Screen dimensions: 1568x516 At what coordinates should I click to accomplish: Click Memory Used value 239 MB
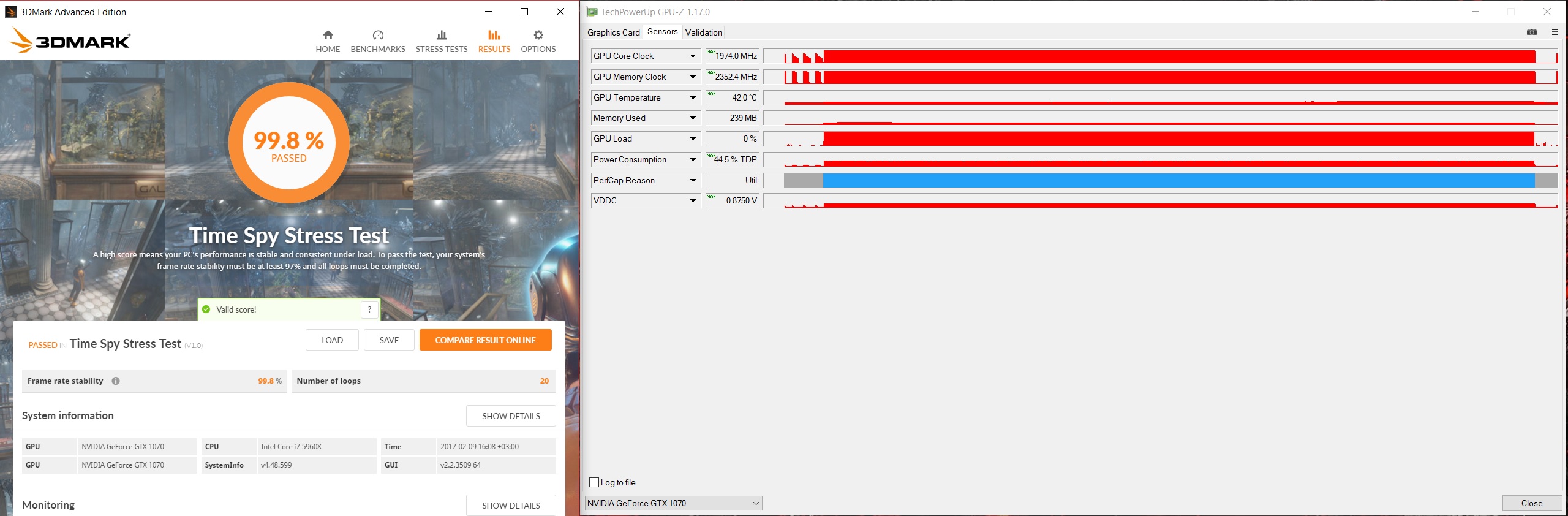click(x=732, y=118)
